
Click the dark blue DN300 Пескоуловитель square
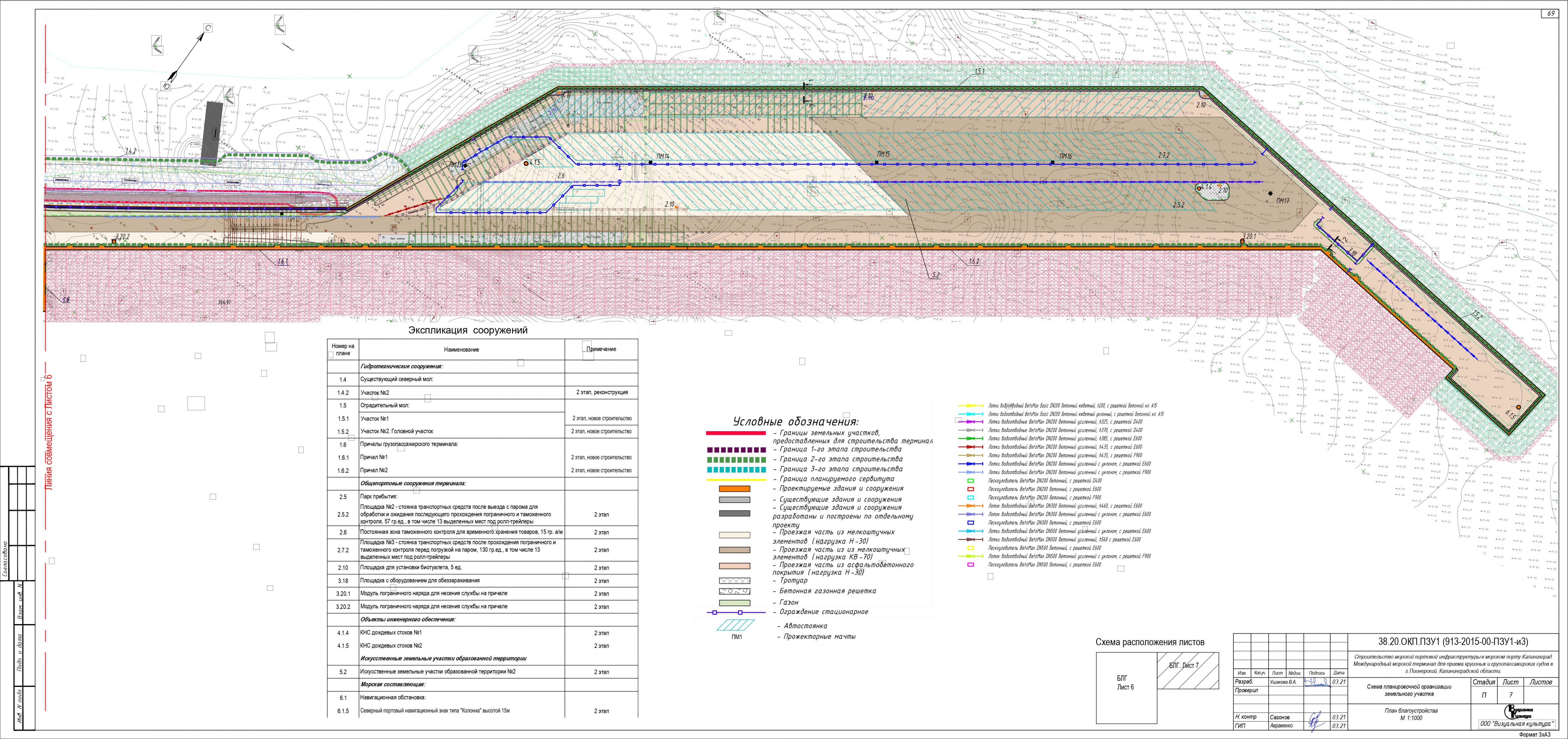point(971,523)
